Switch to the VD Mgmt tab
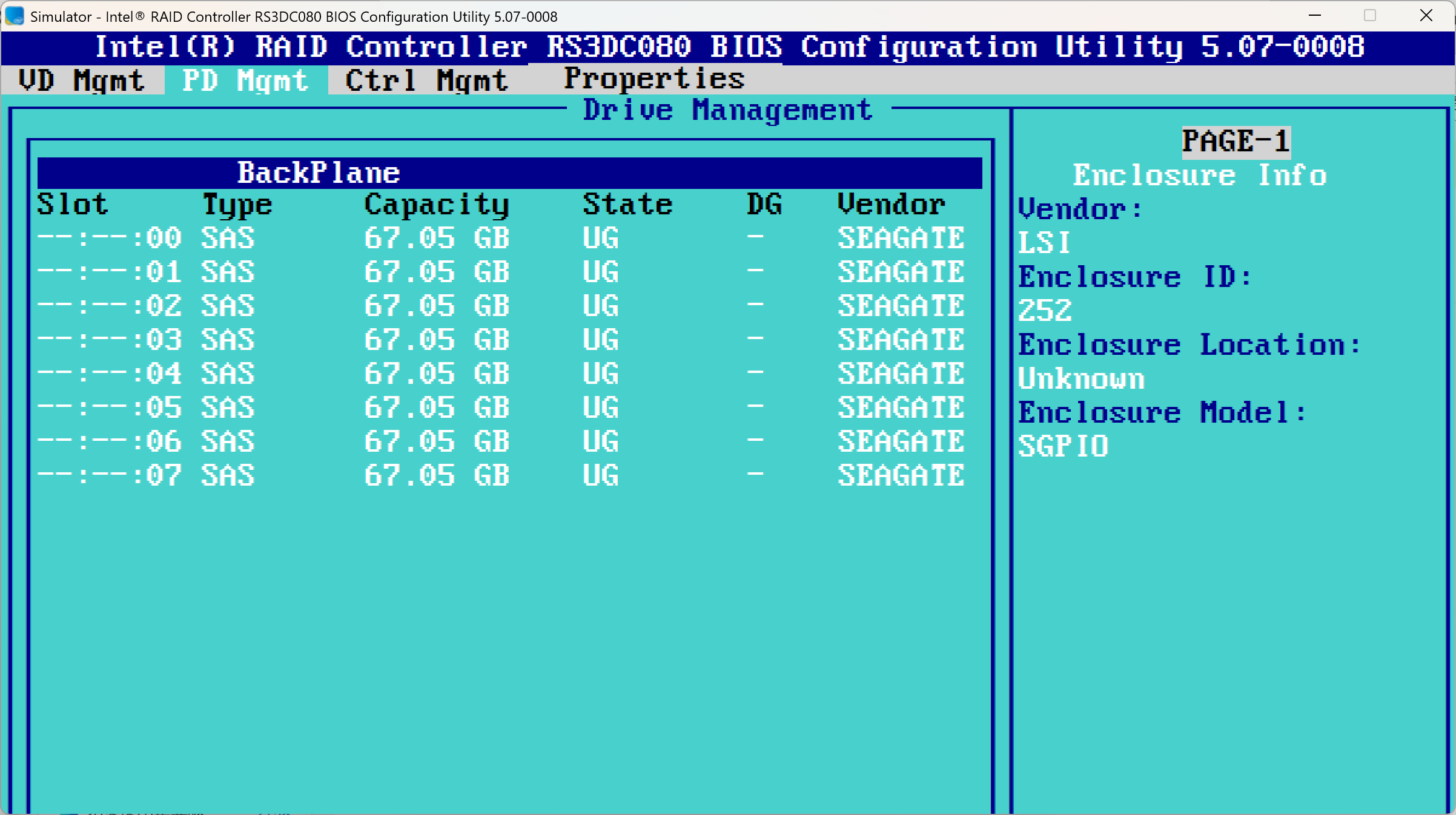The width and height of the screenshot is (1456, 815). tap(81, 81)
